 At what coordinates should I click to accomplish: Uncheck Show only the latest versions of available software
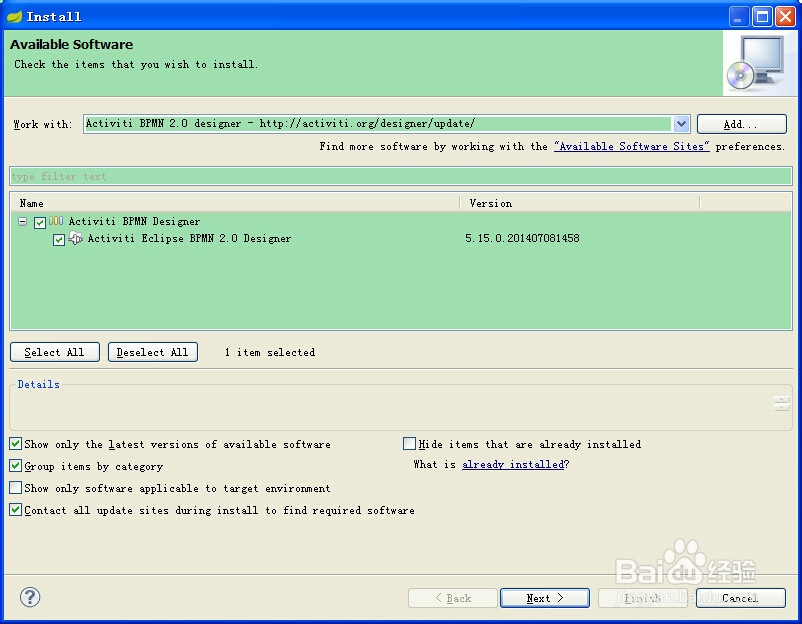(x=15, y=444)
